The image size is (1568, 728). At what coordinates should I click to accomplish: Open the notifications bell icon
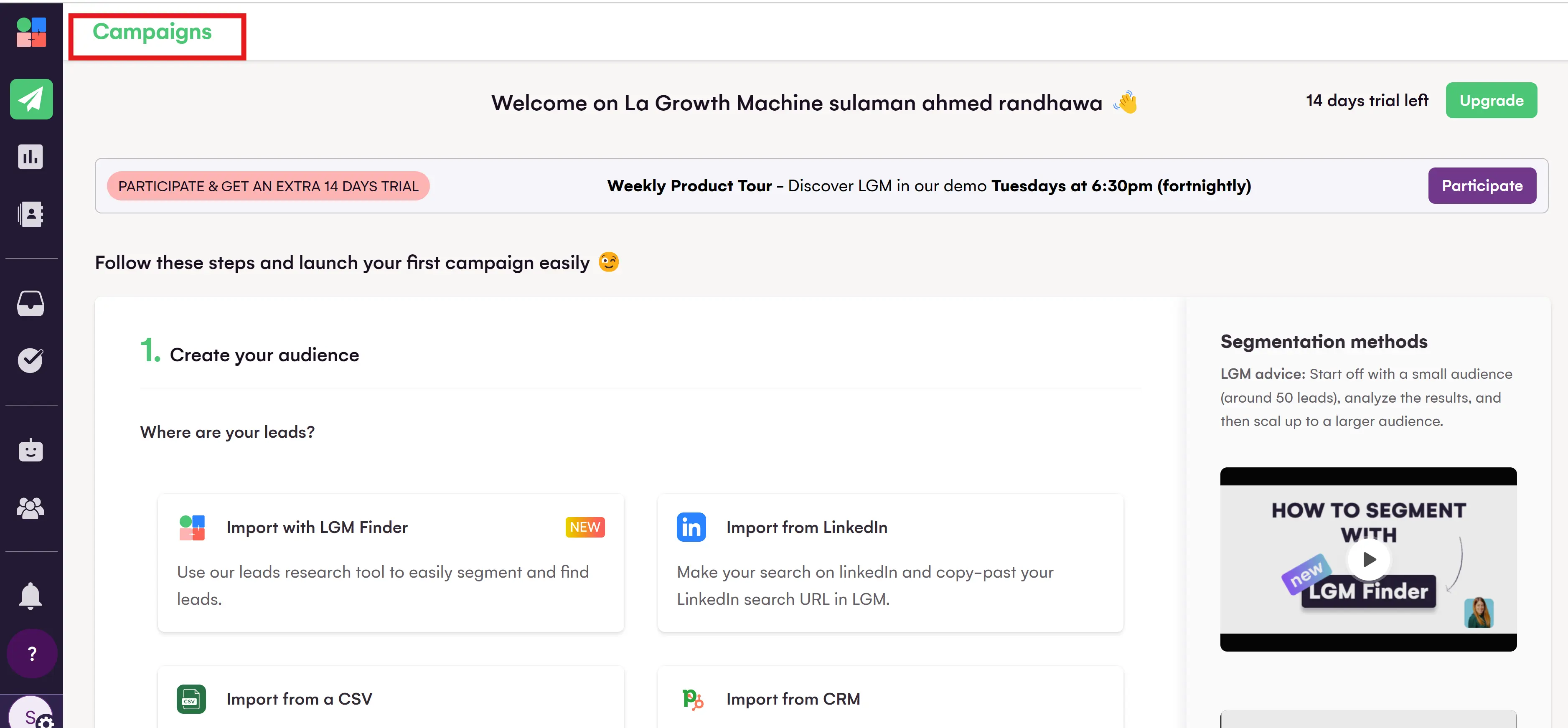[x=30, y=595]
